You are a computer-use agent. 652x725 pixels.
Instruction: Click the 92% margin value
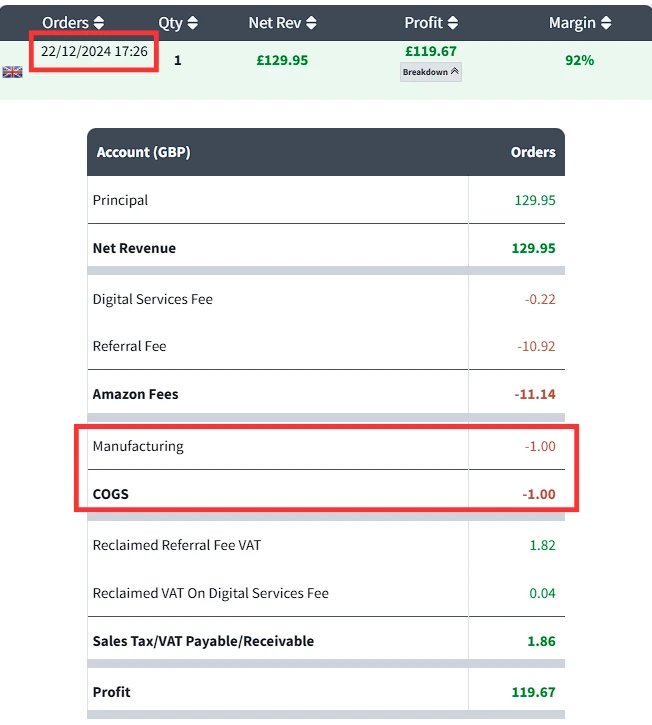[x=579, y=60]
